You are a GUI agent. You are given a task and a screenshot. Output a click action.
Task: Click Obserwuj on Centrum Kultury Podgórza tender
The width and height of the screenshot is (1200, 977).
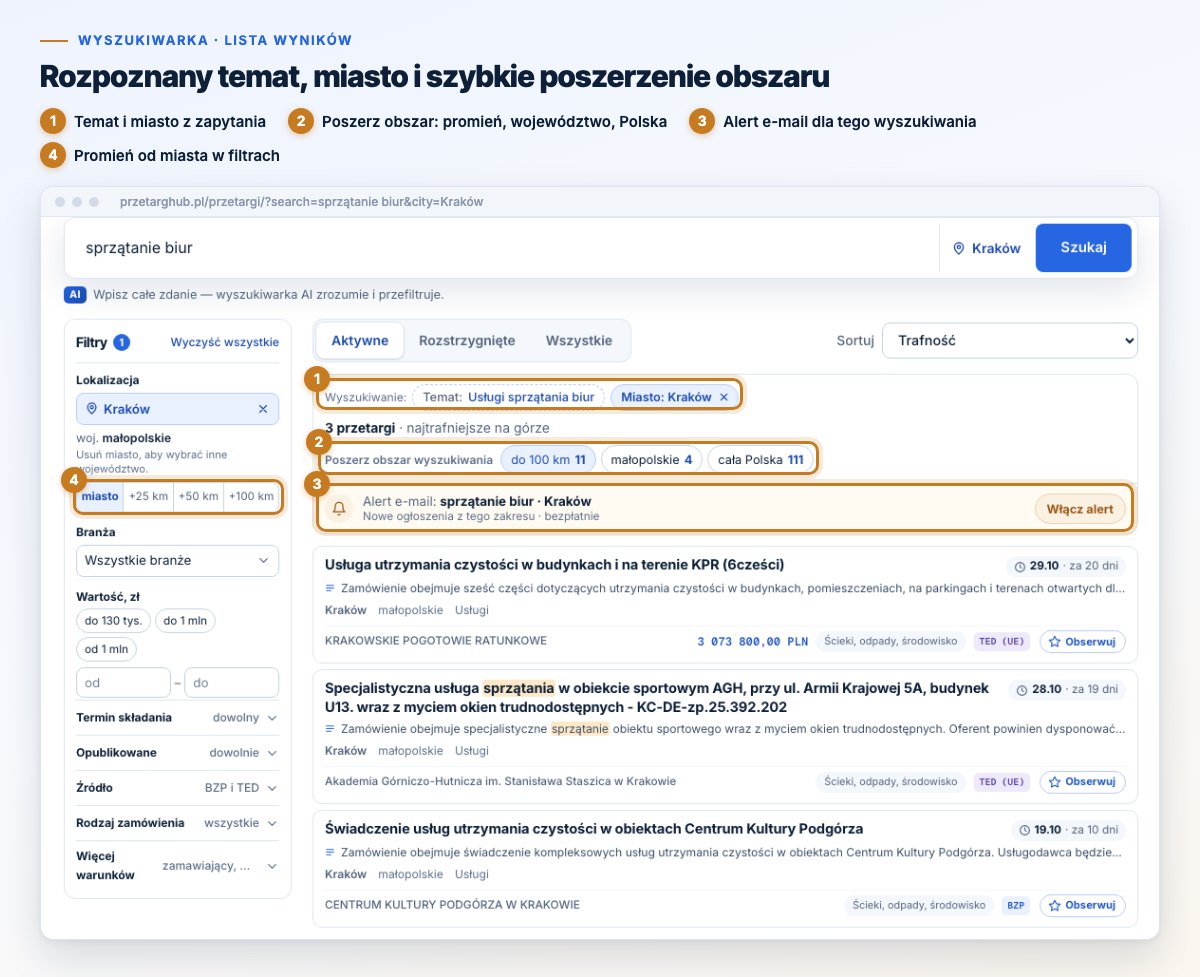tap(1083, 905)
